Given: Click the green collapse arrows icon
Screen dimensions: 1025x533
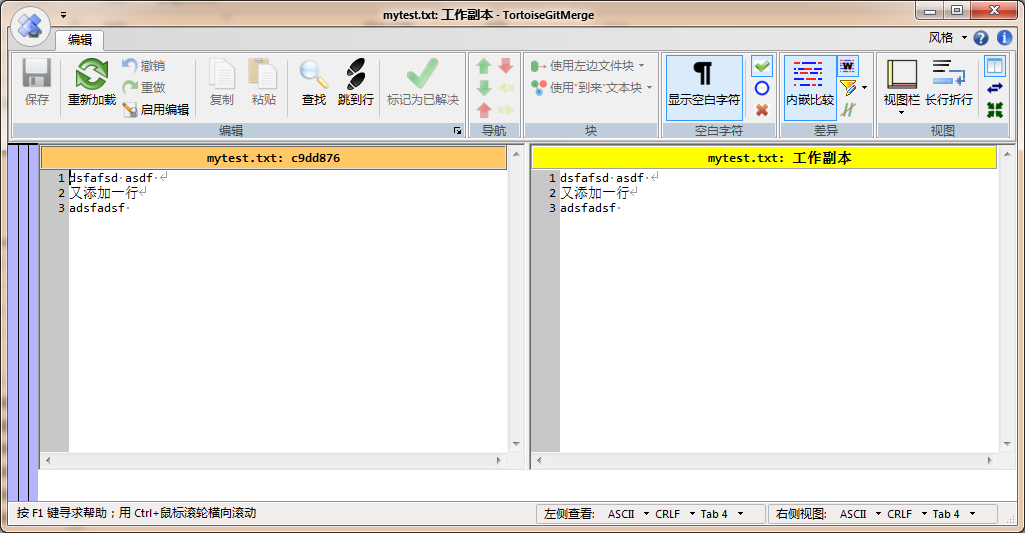Looking at the screenshot, I should pos(995,110).
